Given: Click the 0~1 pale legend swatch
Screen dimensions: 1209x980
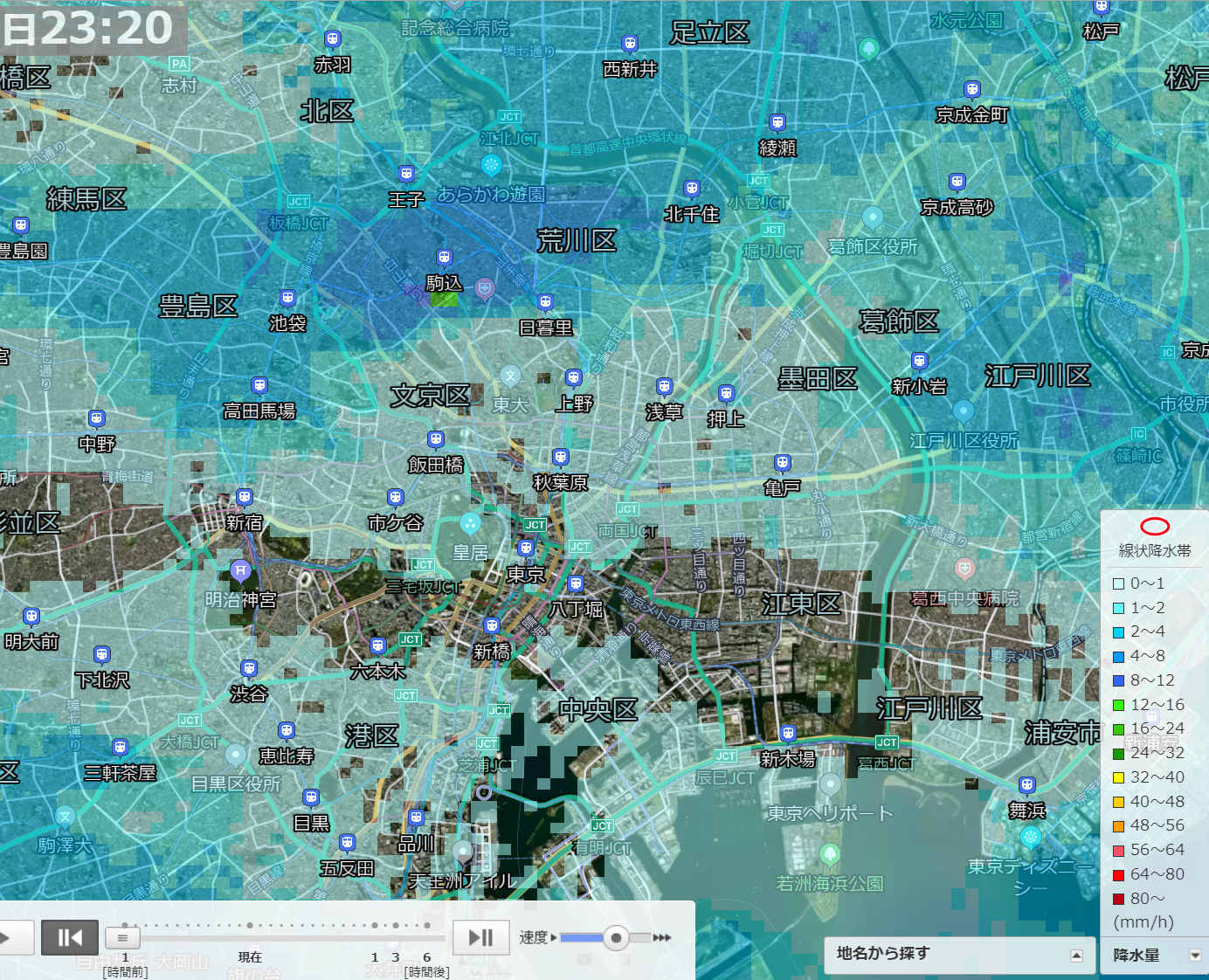Looking at the screenshot, I should pyautogui.click(x=1118, y=583).
